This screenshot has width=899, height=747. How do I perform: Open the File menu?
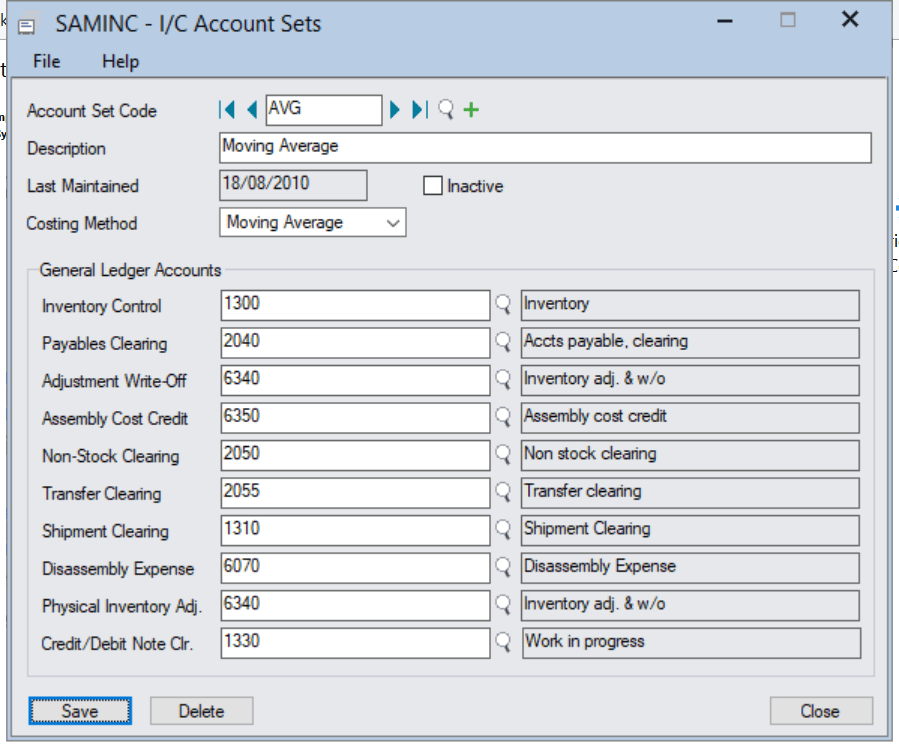tap(46, 62)
